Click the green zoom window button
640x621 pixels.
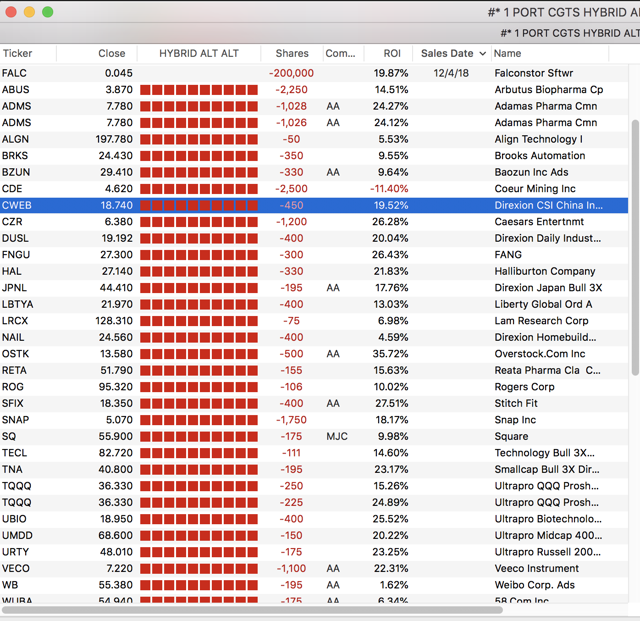[x=48, y=12]
